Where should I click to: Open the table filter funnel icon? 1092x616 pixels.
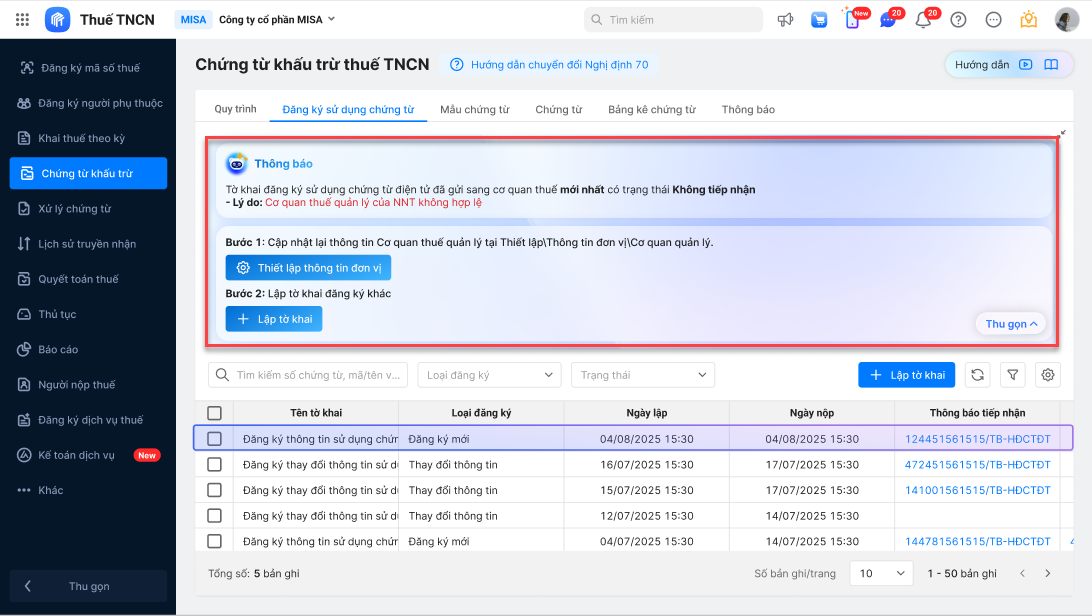[1013, 375]
